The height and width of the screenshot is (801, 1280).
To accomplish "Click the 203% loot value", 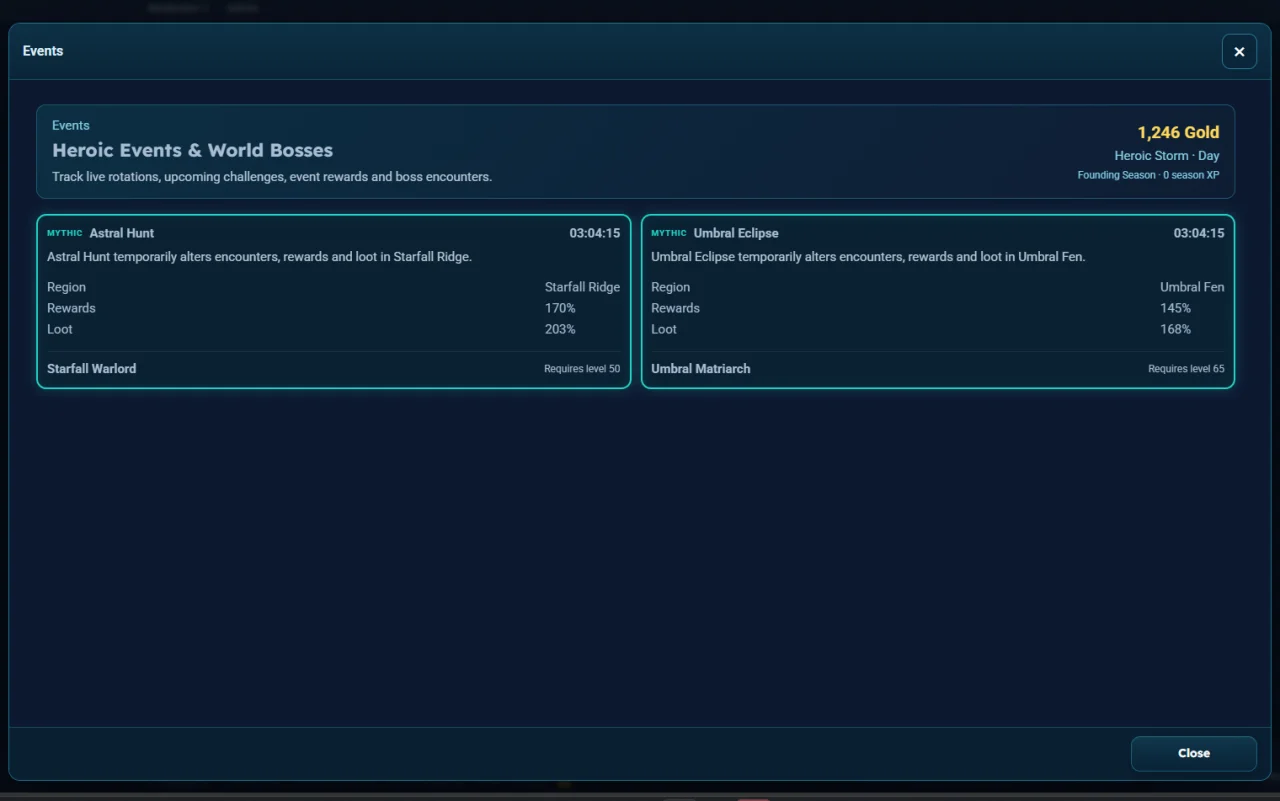I will [560, 329].
